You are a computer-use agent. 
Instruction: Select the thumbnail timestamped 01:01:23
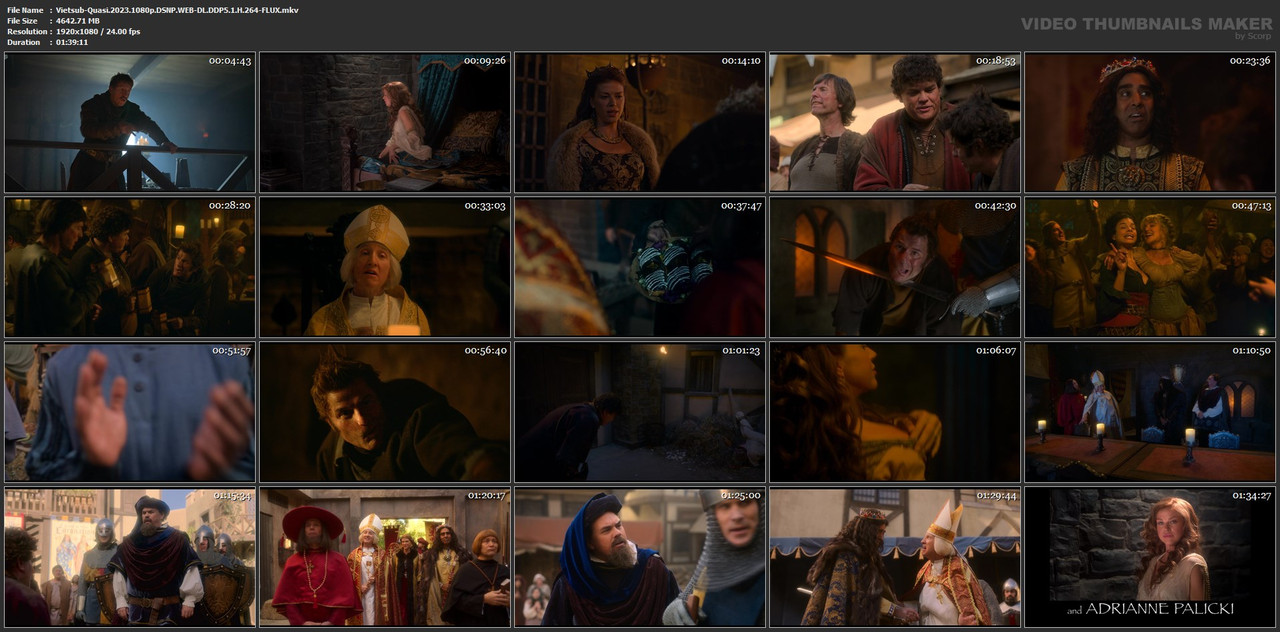[x=640, y=412]
